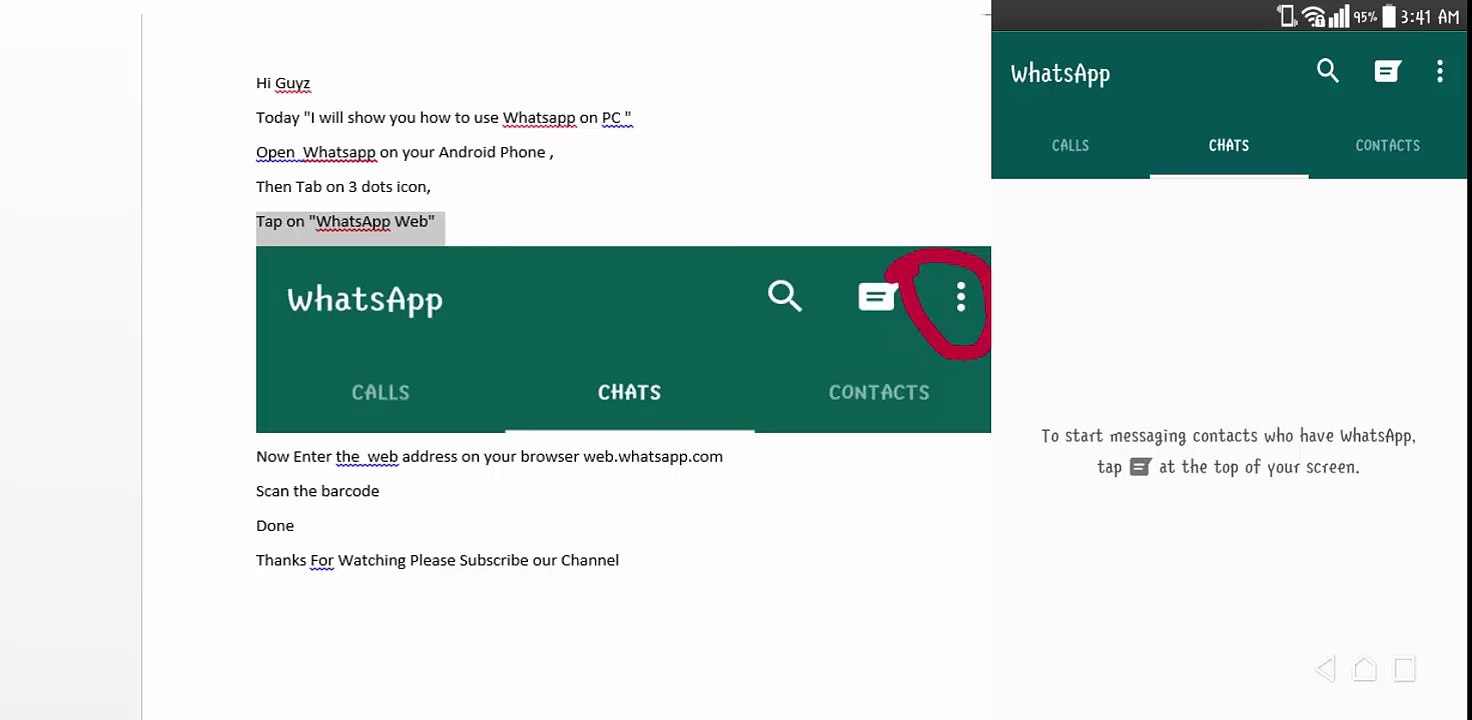Image resolution: width=1472 pixels, height=720 pixels.
Task: Click the line starting "Today "I will show you"
Action: [x=443, y=118]
